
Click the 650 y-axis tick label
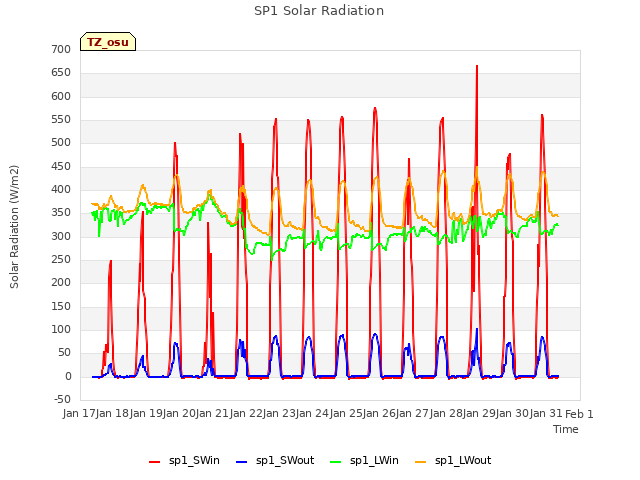(x=61, y=73)
